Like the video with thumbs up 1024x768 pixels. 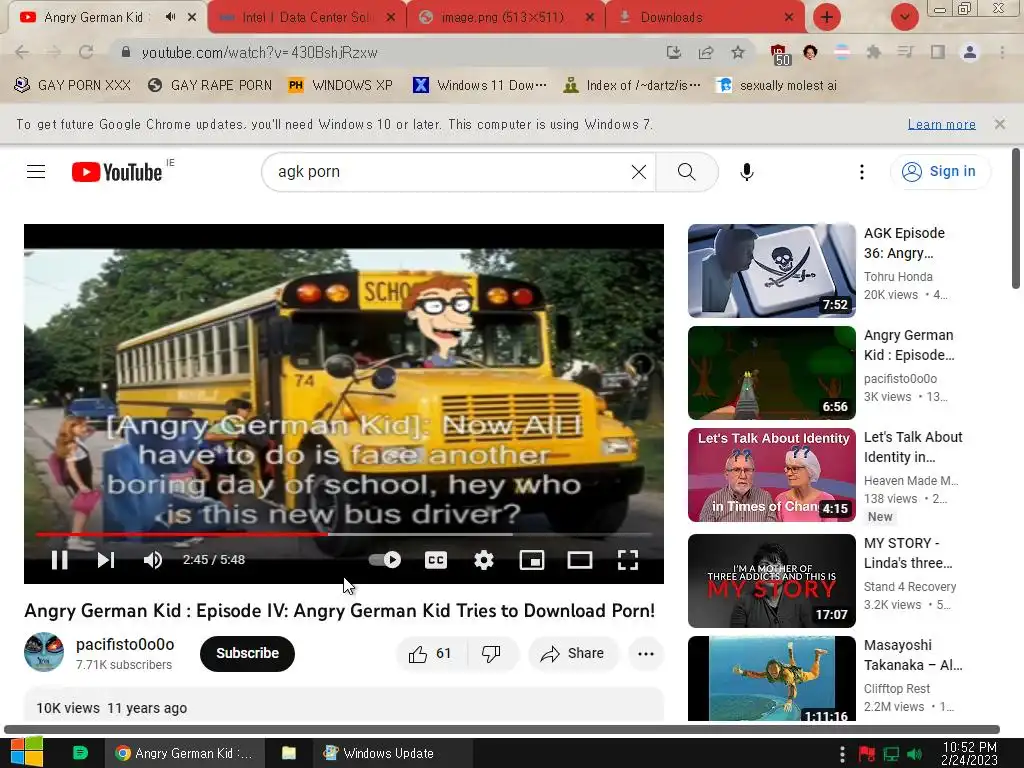pyautogui.click(x=431, y=654)
